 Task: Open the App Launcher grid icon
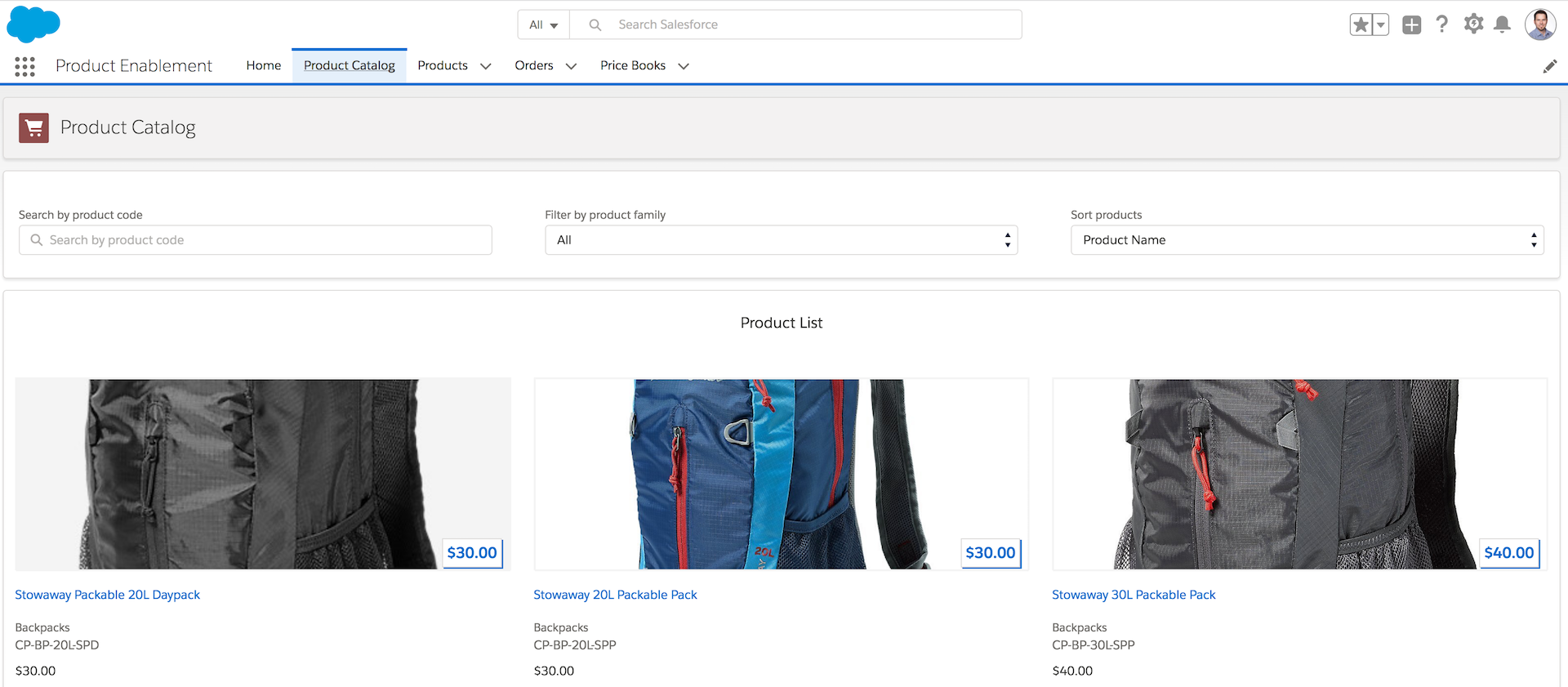[24, 66]
